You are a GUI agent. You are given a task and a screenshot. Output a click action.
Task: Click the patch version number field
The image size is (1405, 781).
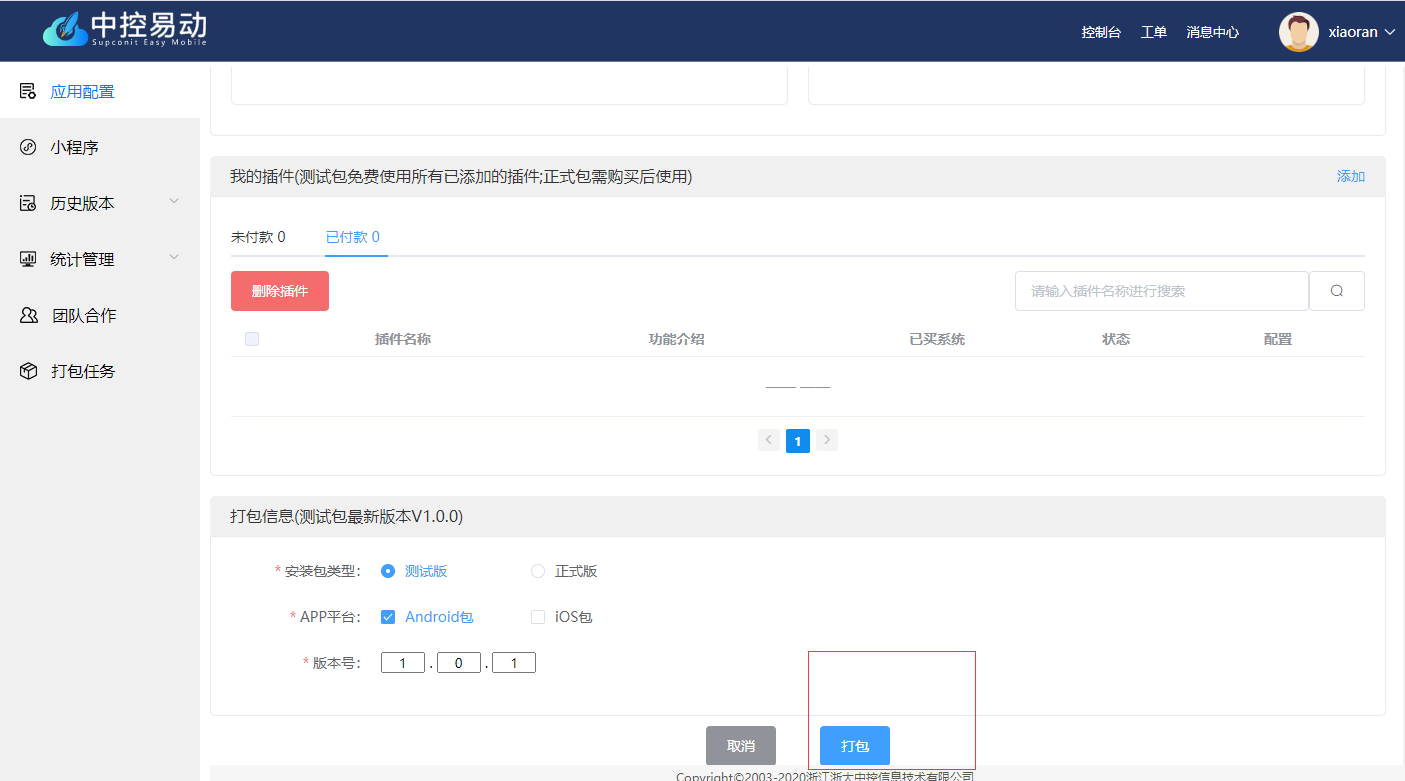pyautogui.click(x=514, y=662)
